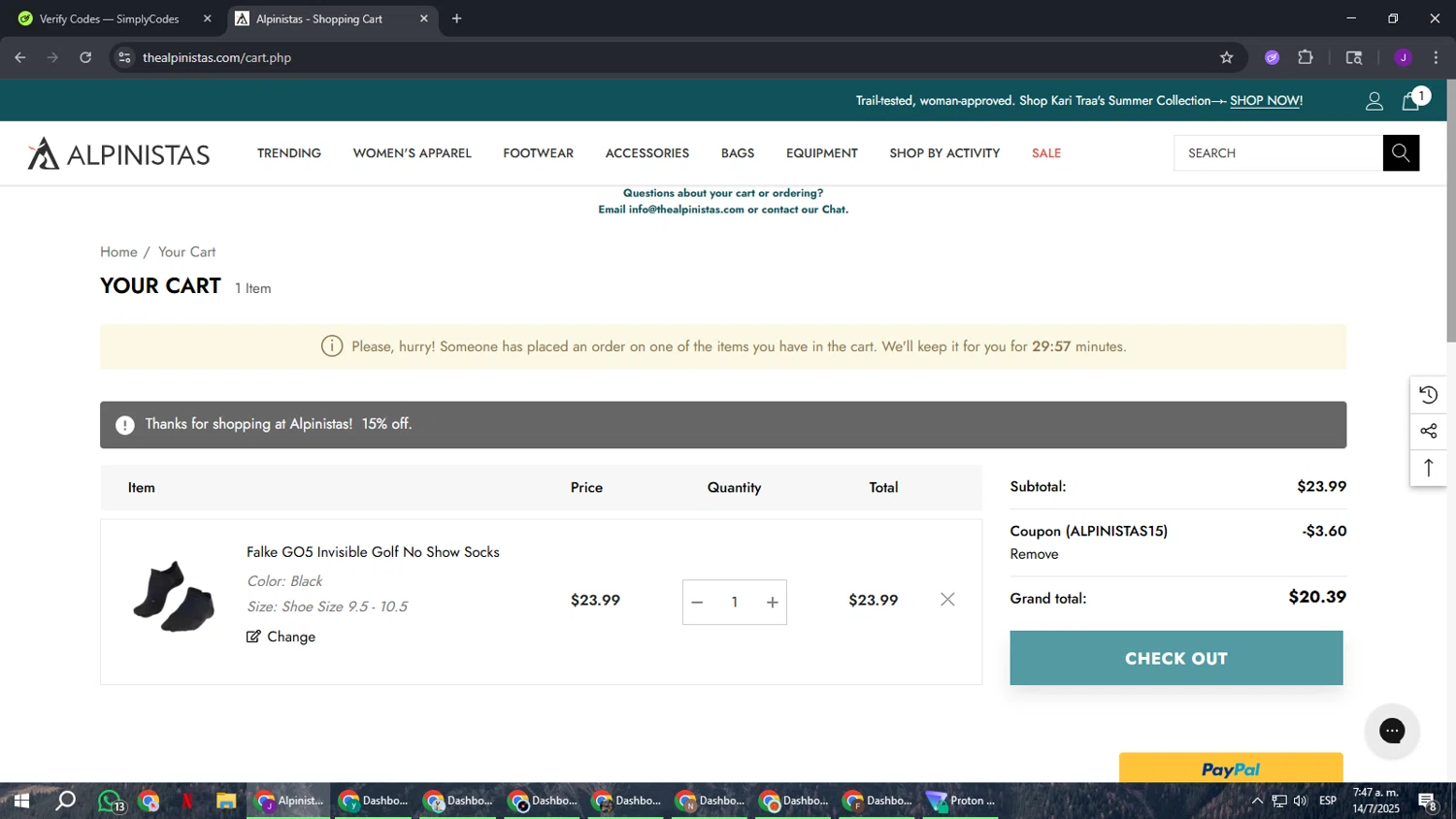Open recently viewed history icon
Viewport: 1456px width, 819px height.
click(1428, 395)
